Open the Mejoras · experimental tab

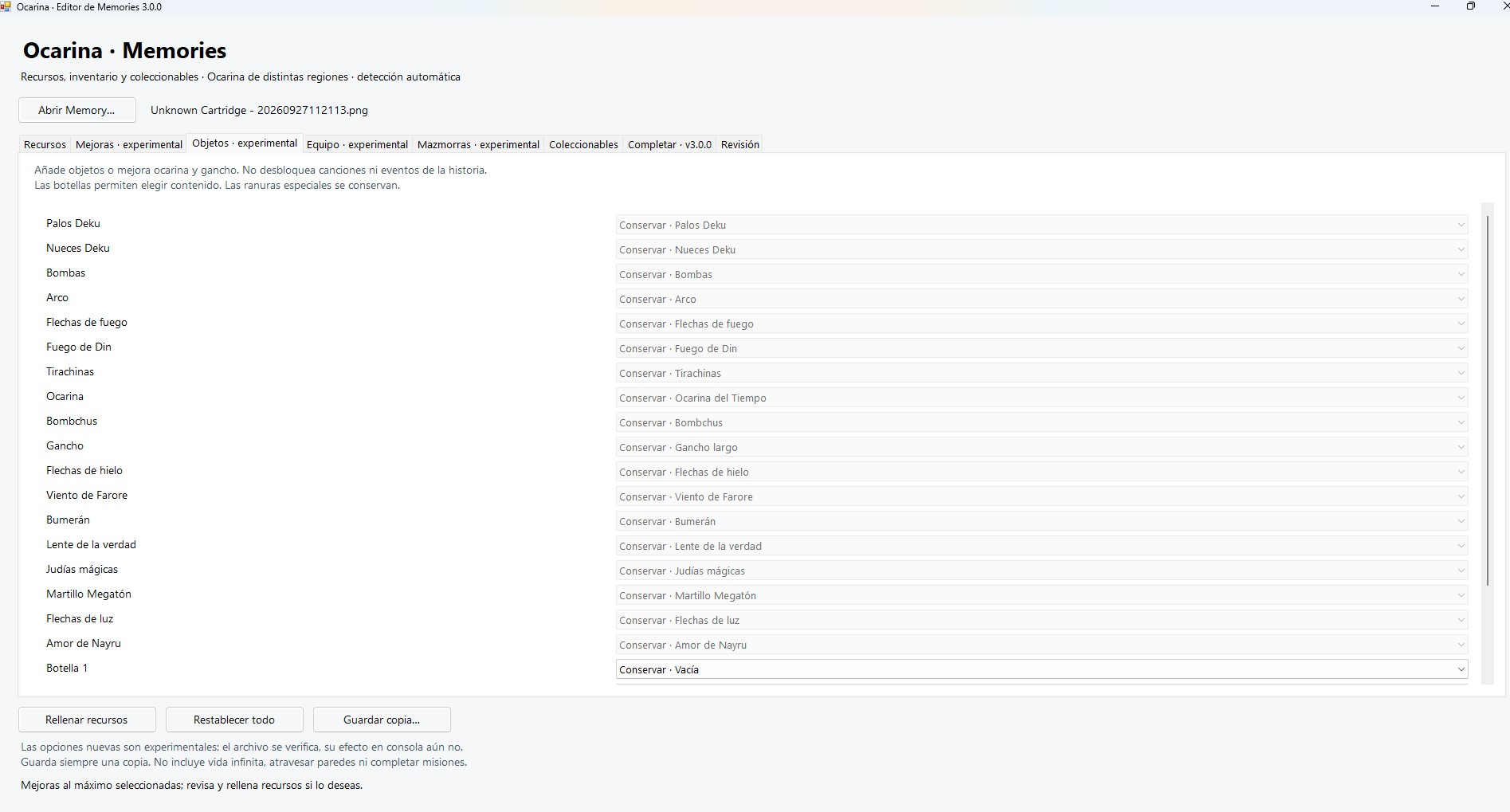tap(129, 144)
